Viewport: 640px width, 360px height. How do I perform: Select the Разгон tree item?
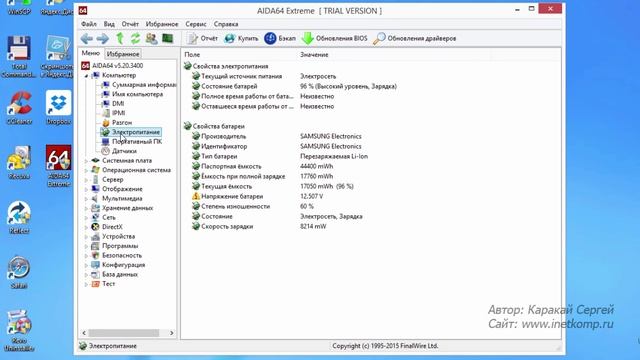pyautogui.click(x=122, y=122)
